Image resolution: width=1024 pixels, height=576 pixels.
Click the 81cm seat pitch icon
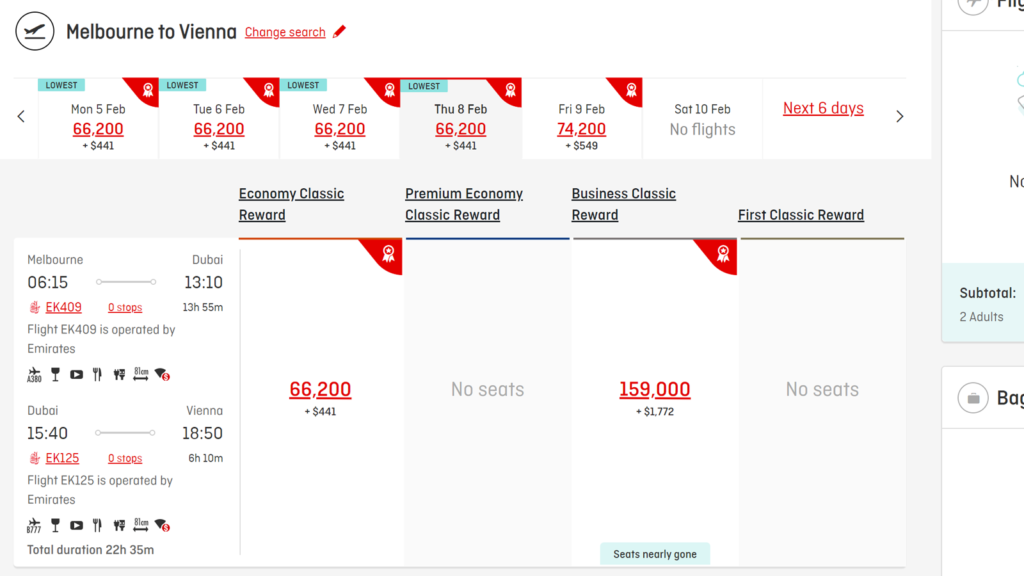point(141,373)
